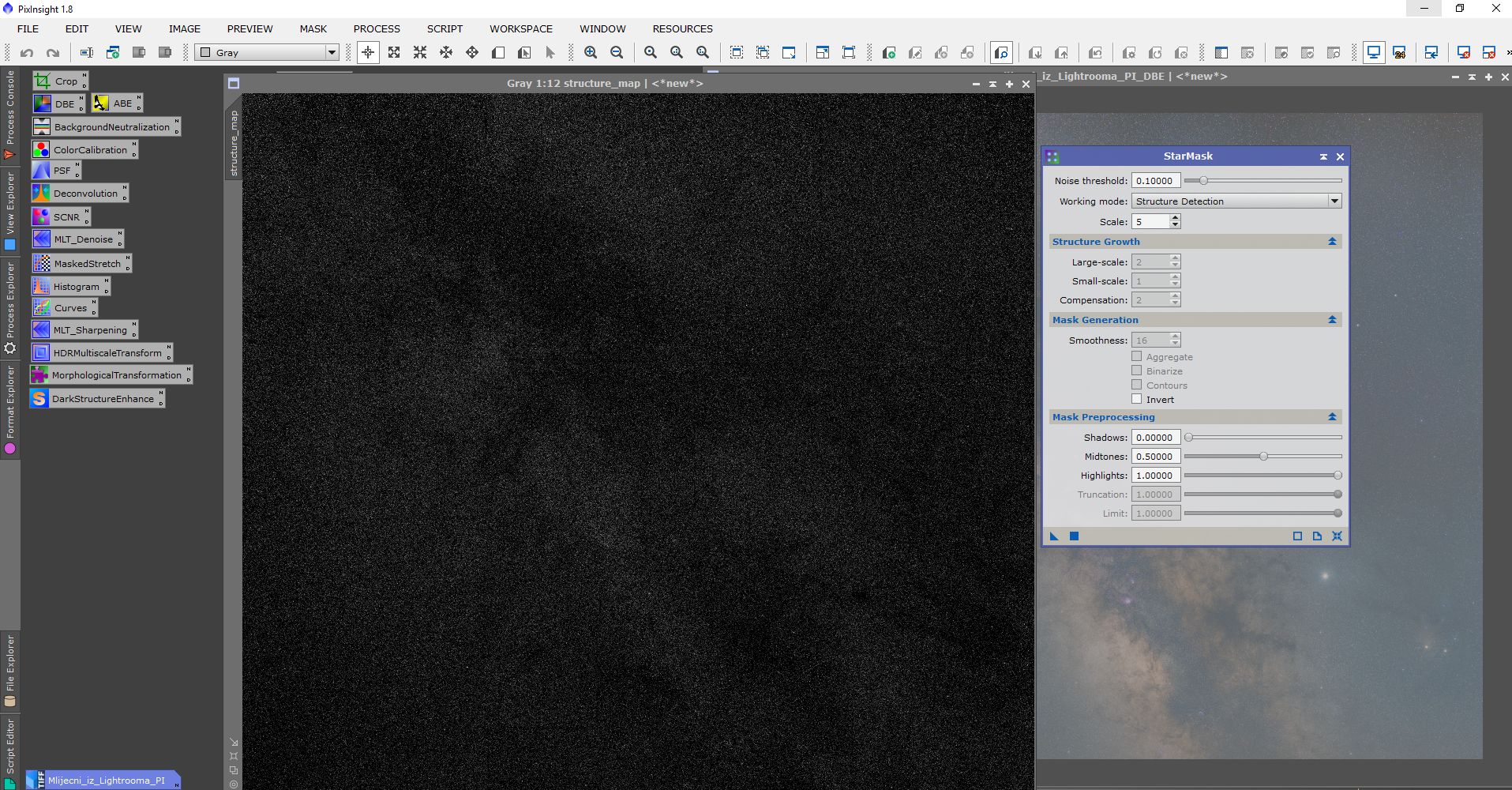The width and height of the screenshot is (1512, 790).
Task: Apply StarMask with the square Apply Global icon
Action: click(1074, 536)
